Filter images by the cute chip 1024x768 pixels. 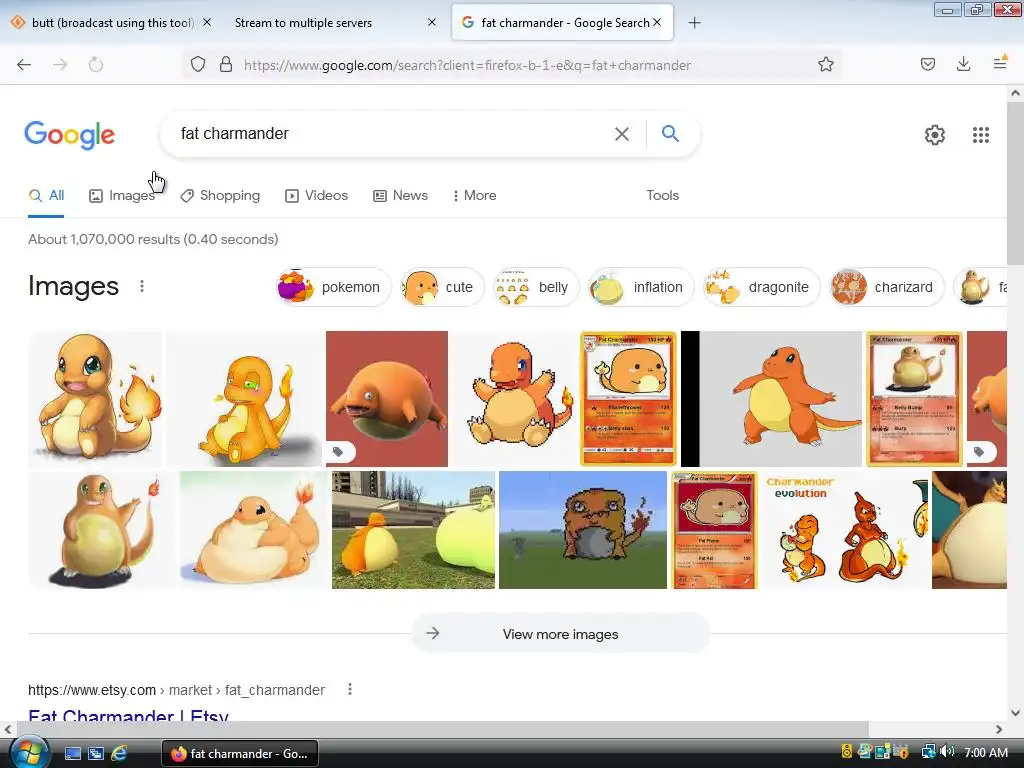(441, 287)
